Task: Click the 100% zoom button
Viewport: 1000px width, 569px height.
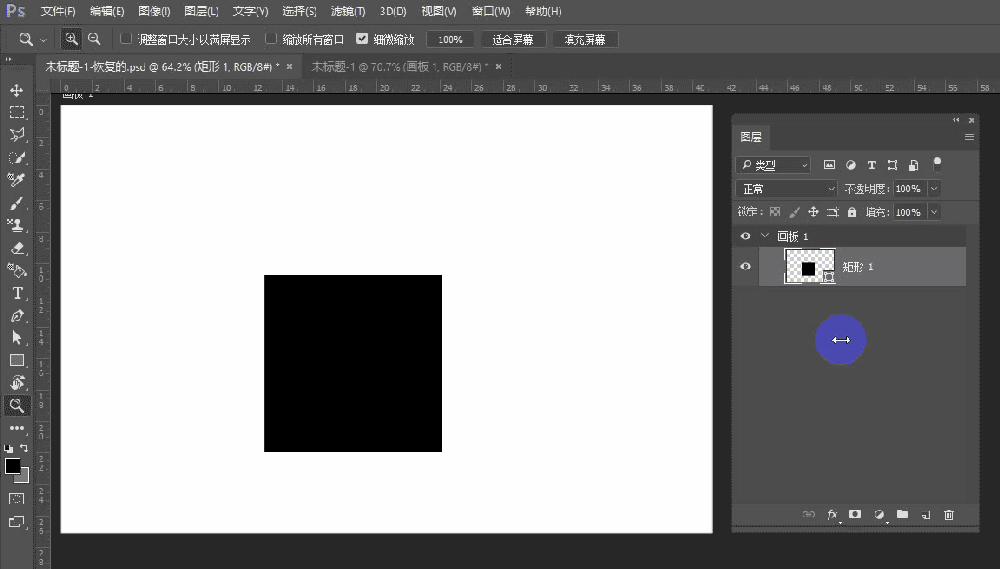Action: coord(450,40)
